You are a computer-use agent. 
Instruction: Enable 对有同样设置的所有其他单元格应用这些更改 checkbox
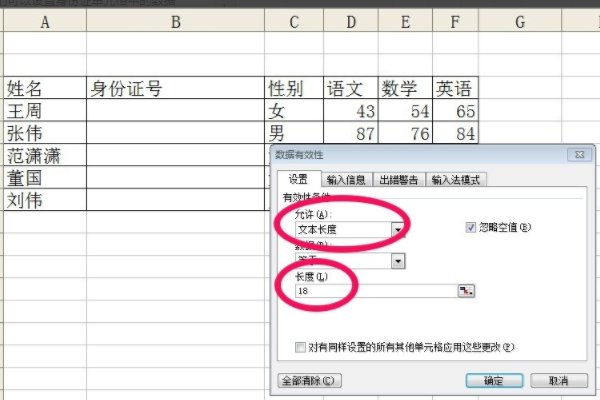[x=300, y=347]
